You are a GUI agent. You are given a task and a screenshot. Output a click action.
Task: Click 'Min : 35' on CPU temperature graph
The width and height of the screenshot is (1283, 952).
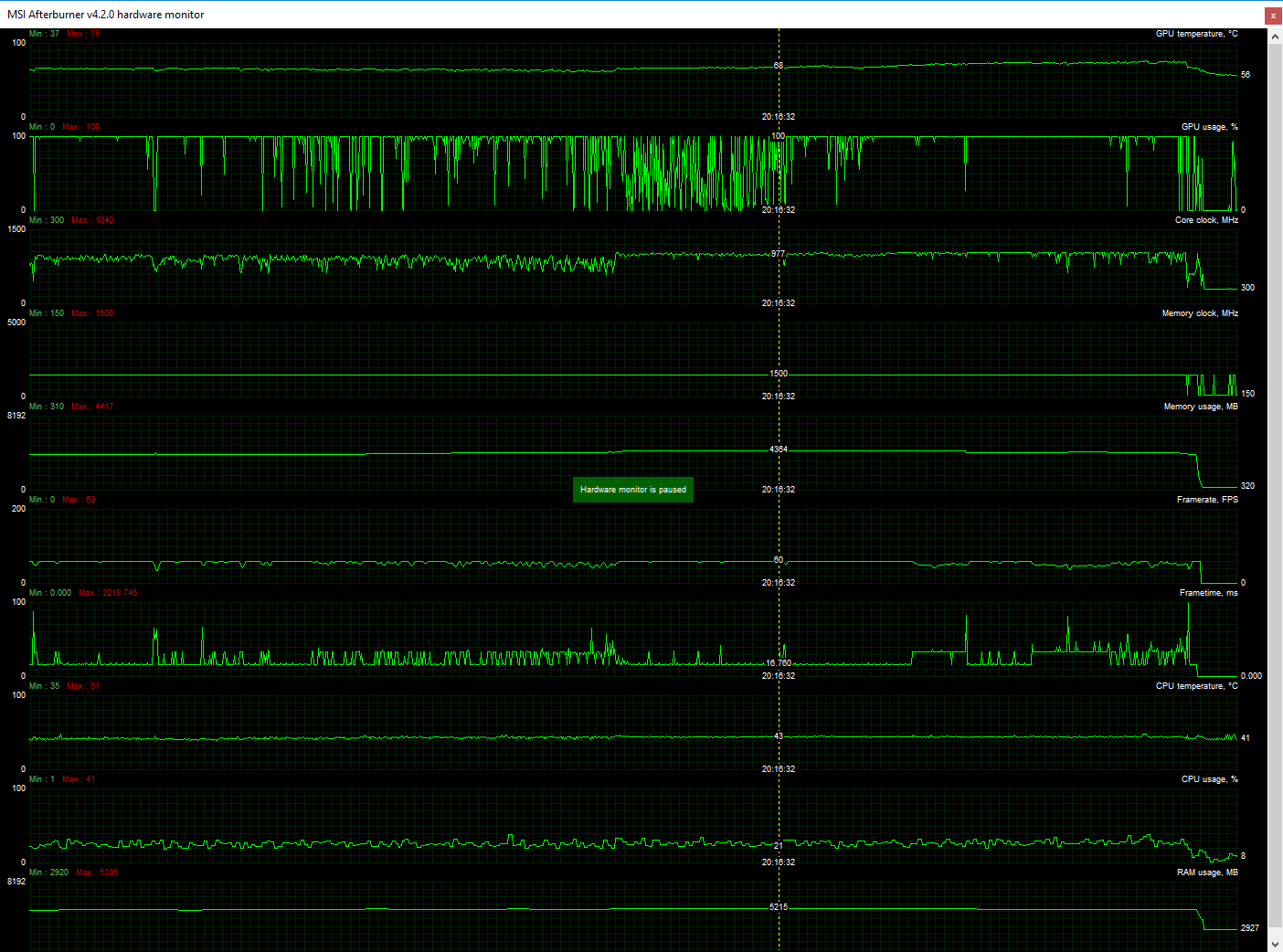pyautogui.click(x=44, y=686)
